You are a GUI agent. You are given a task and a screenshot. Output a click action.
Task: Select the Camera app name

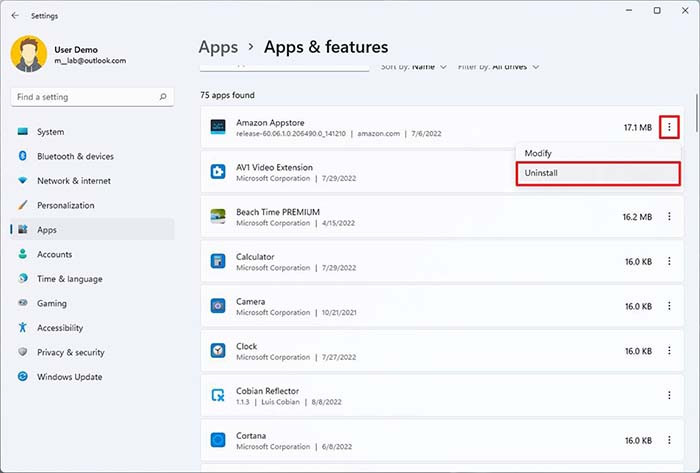250,301
